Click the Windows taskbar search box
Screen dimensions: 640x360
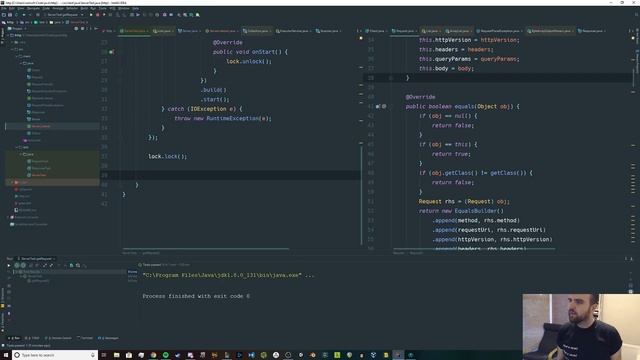point(55,355)
